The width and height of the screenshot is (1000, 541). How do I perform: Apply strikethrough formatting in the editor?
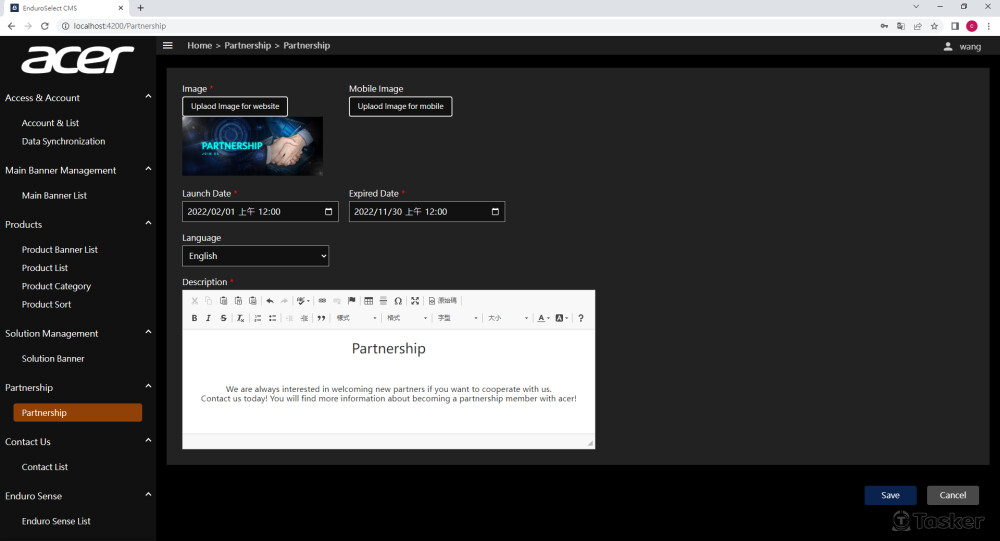pyautogui.click(x=223, y=318)
